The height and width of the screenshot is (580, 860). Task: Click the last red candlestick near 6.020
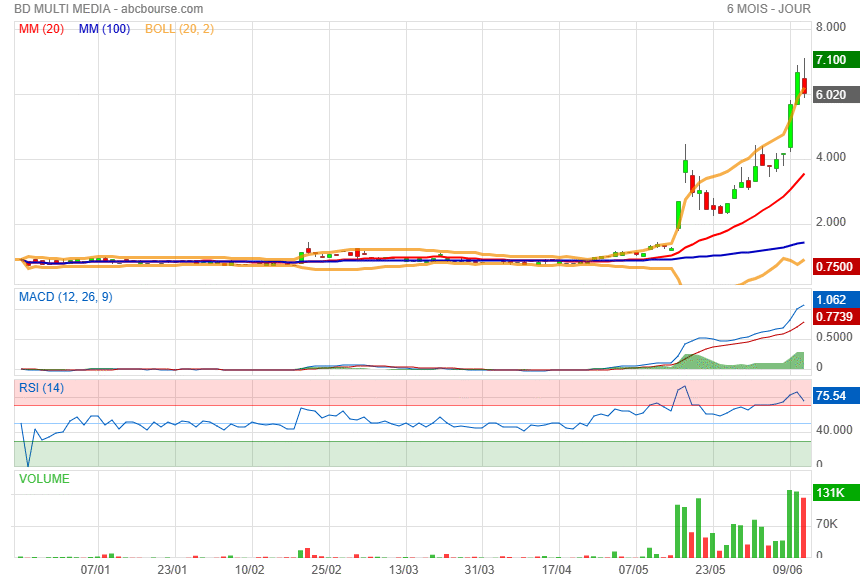tap(804, 85)
